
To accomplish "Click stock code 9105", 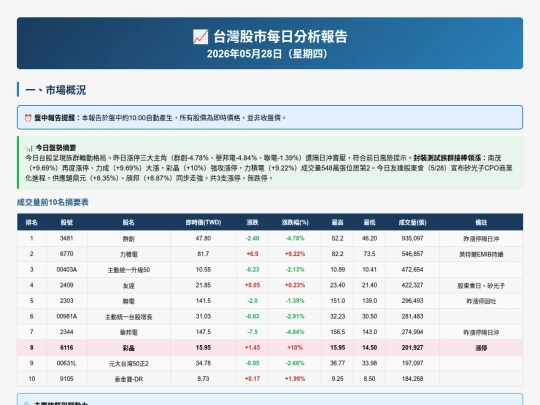I will (66, 379).
